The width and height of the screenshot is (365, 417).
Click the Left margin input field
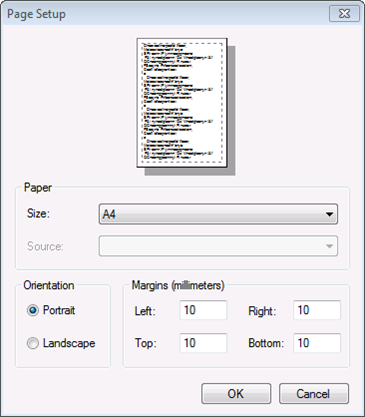pyautogui.click(x=203, y=310)
